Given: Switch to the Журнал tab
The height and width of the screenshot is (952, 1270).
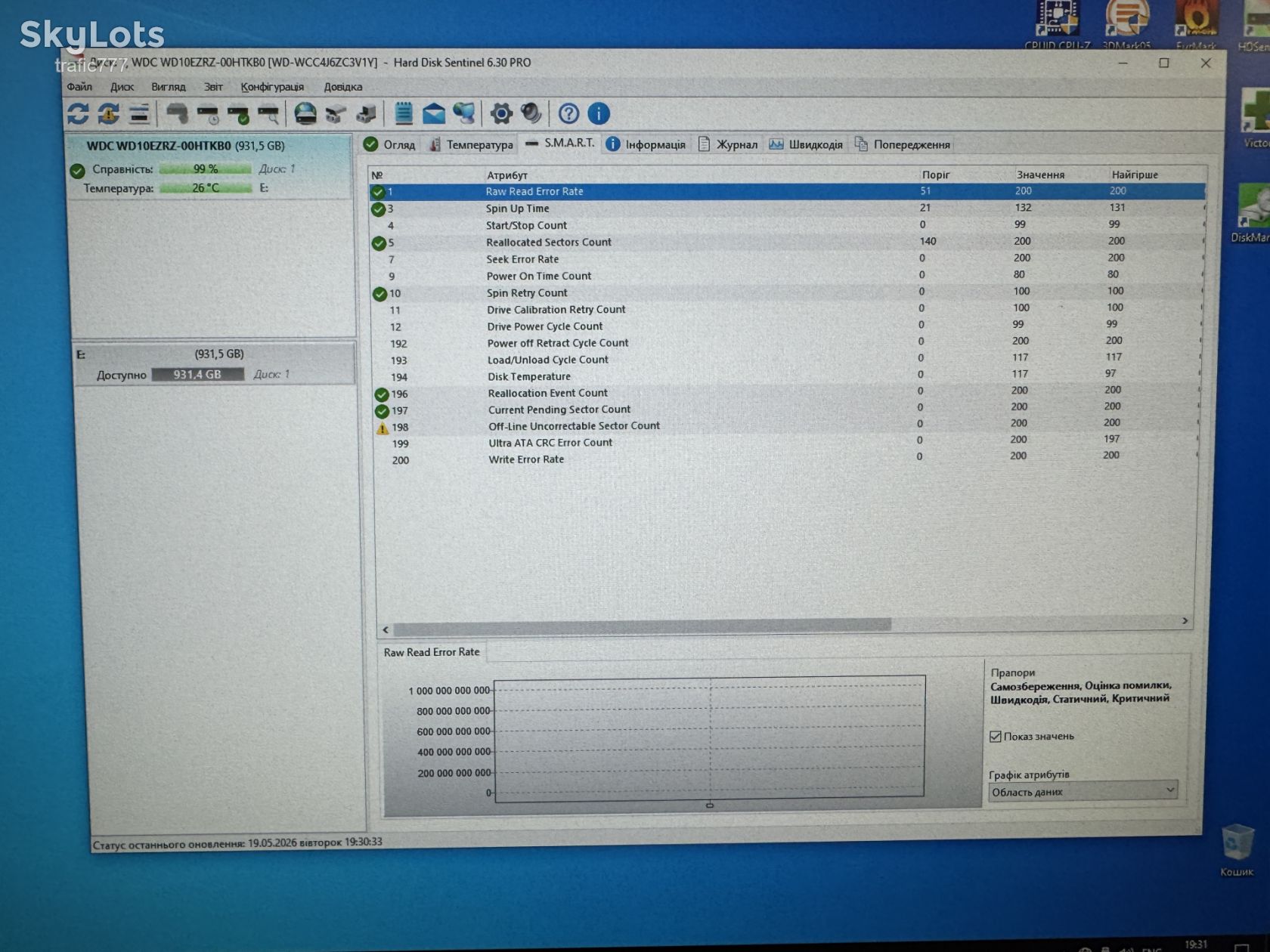Looking at the screenshot, I should 727,144.
